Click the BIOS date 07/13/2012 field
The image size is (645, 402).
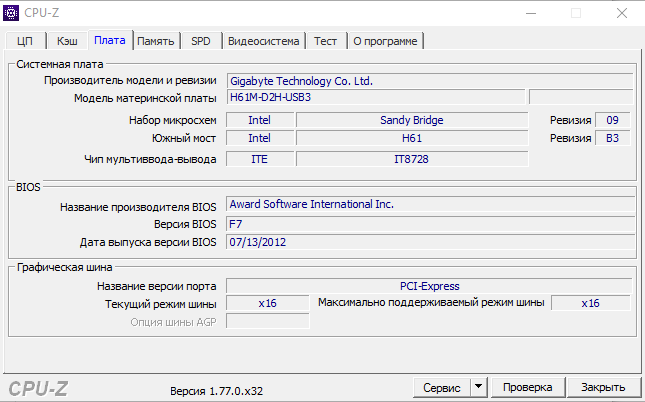coord(430,242)
